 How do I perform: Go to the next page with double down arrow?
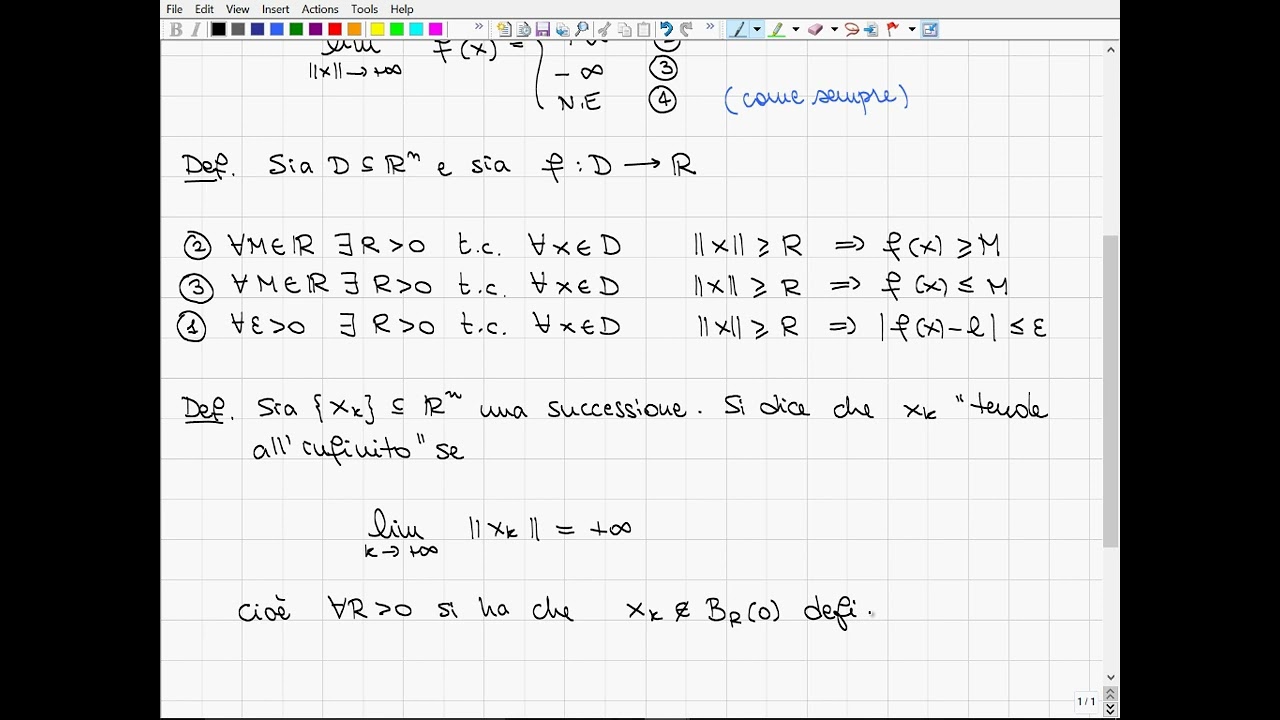coord(1111,709)
